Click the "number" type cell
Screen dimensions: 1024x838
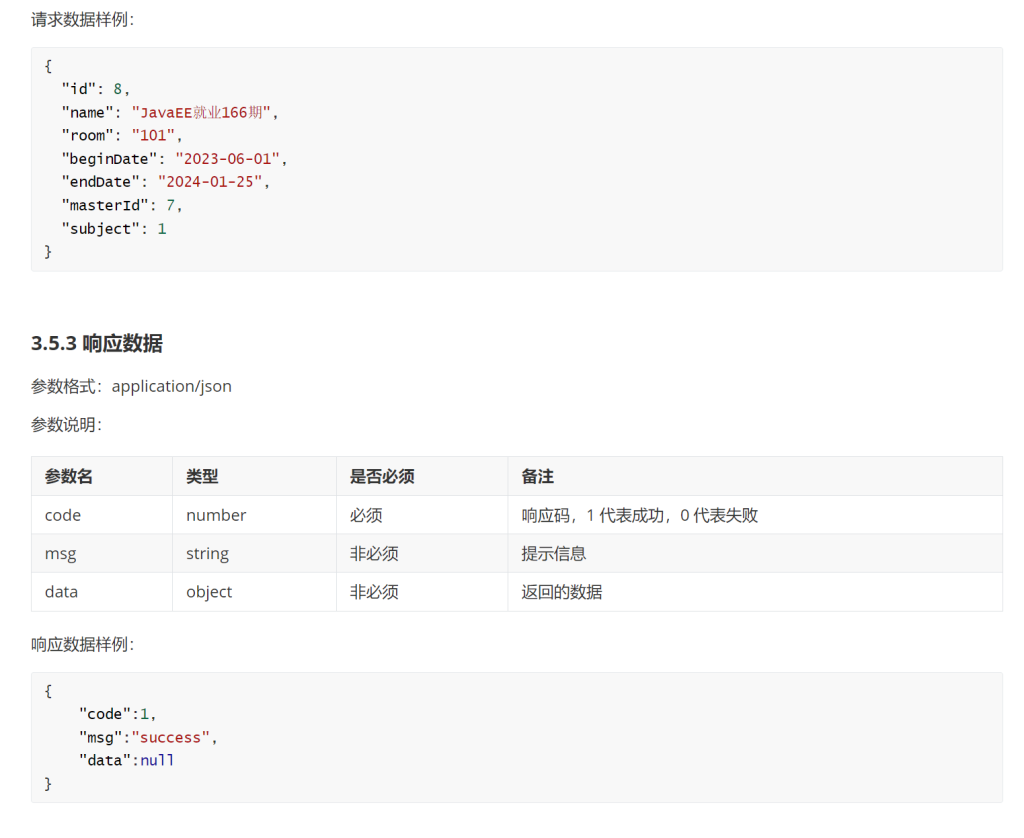click(x=216, y=515)
